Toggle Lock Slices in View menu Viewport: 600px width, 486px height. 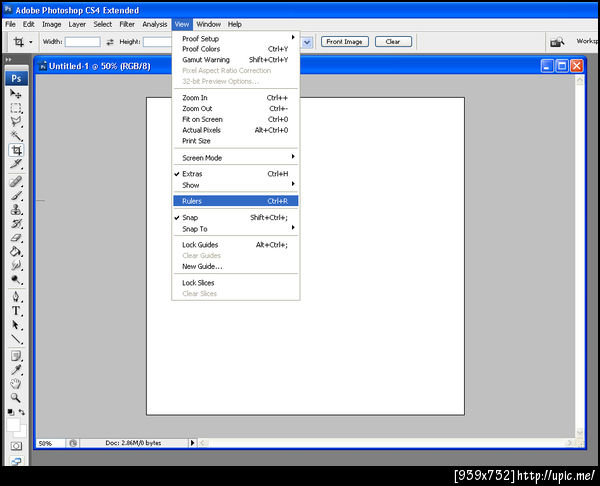(235, 283)
